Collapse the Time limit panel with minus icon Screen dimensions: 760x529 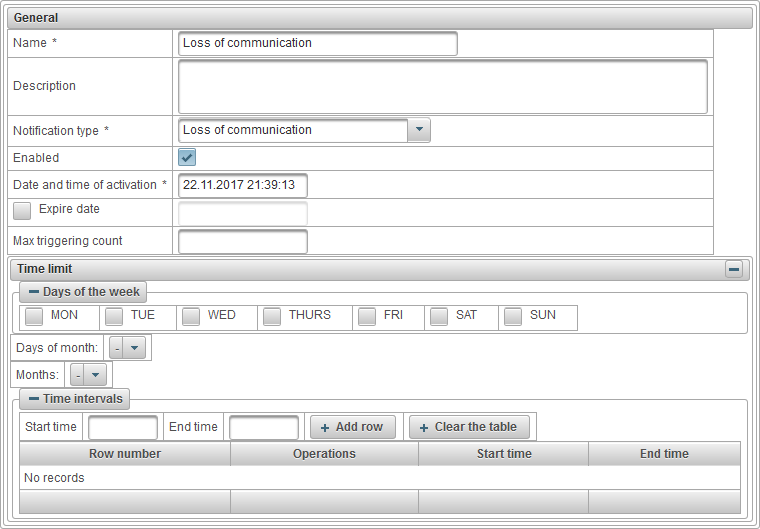tap(733, 269)
